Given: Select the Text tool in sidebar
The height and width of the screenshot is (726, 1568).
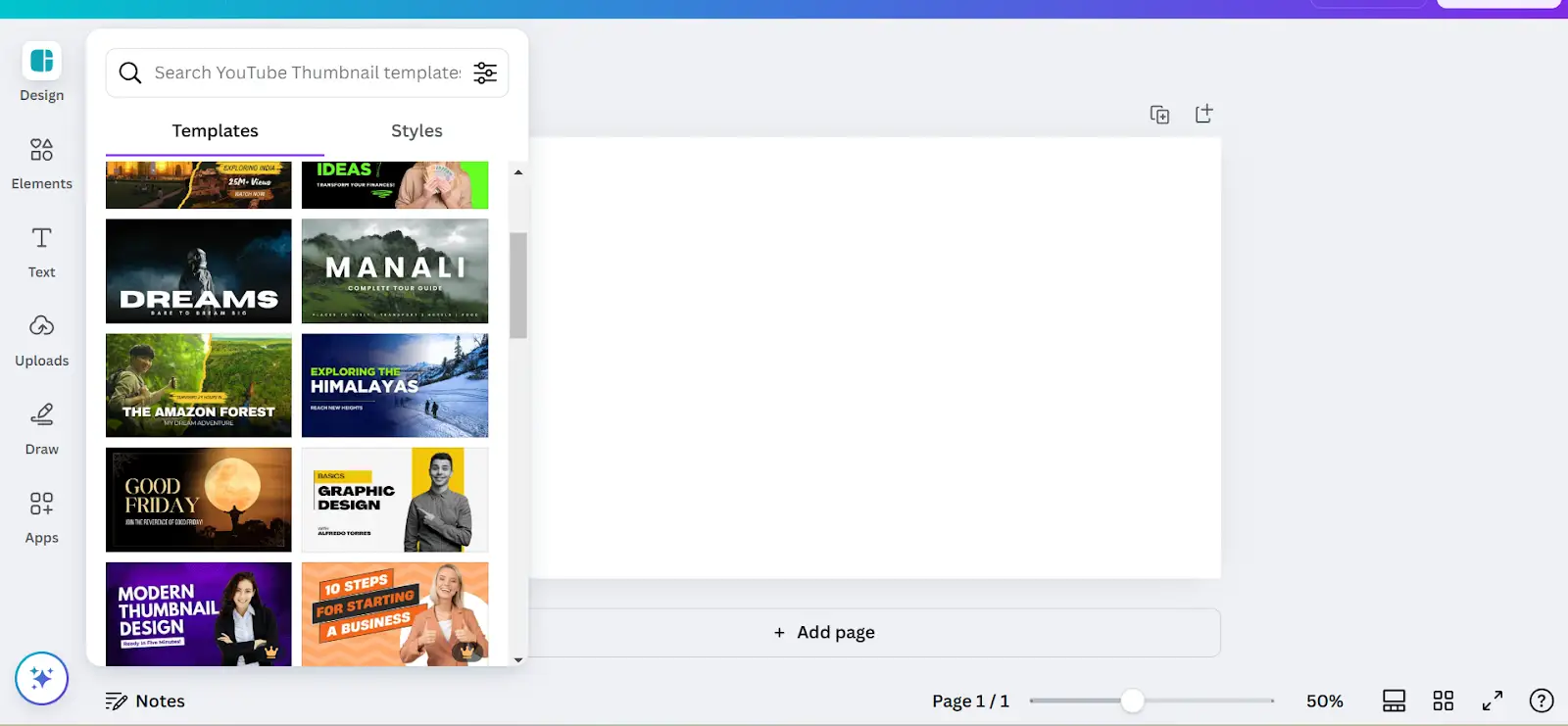Looking at the screenshot, I should 41,238.
